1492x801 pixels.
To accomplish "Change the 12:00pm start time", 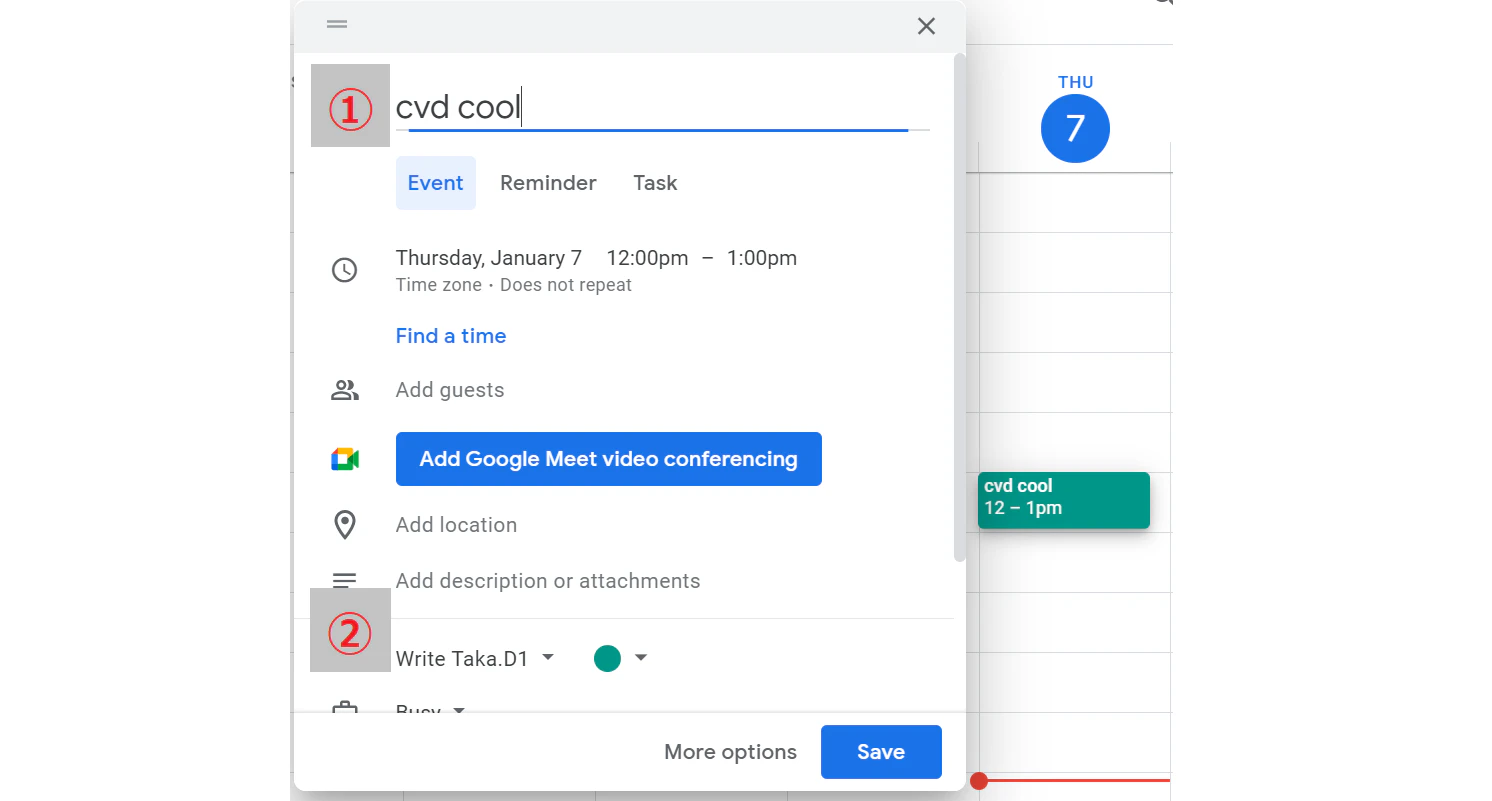I will click(647, 258).
